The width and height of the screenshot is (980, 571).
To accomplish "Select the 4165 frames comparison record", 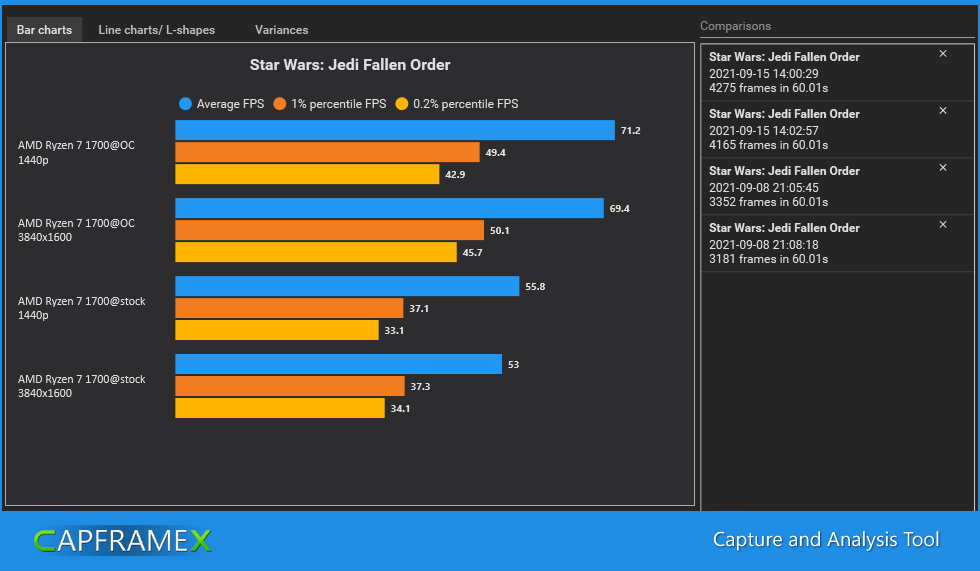I will tap(838, 129).
